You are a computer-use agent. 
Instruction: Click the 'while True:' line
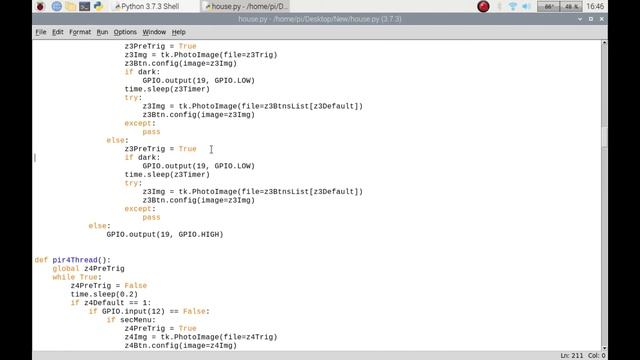[77, 277]
